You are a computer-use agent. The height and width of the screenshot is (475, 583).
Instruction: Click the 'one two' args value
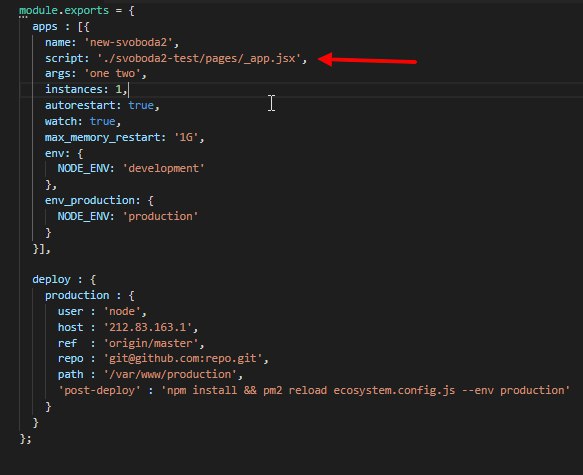click(113, 74)
